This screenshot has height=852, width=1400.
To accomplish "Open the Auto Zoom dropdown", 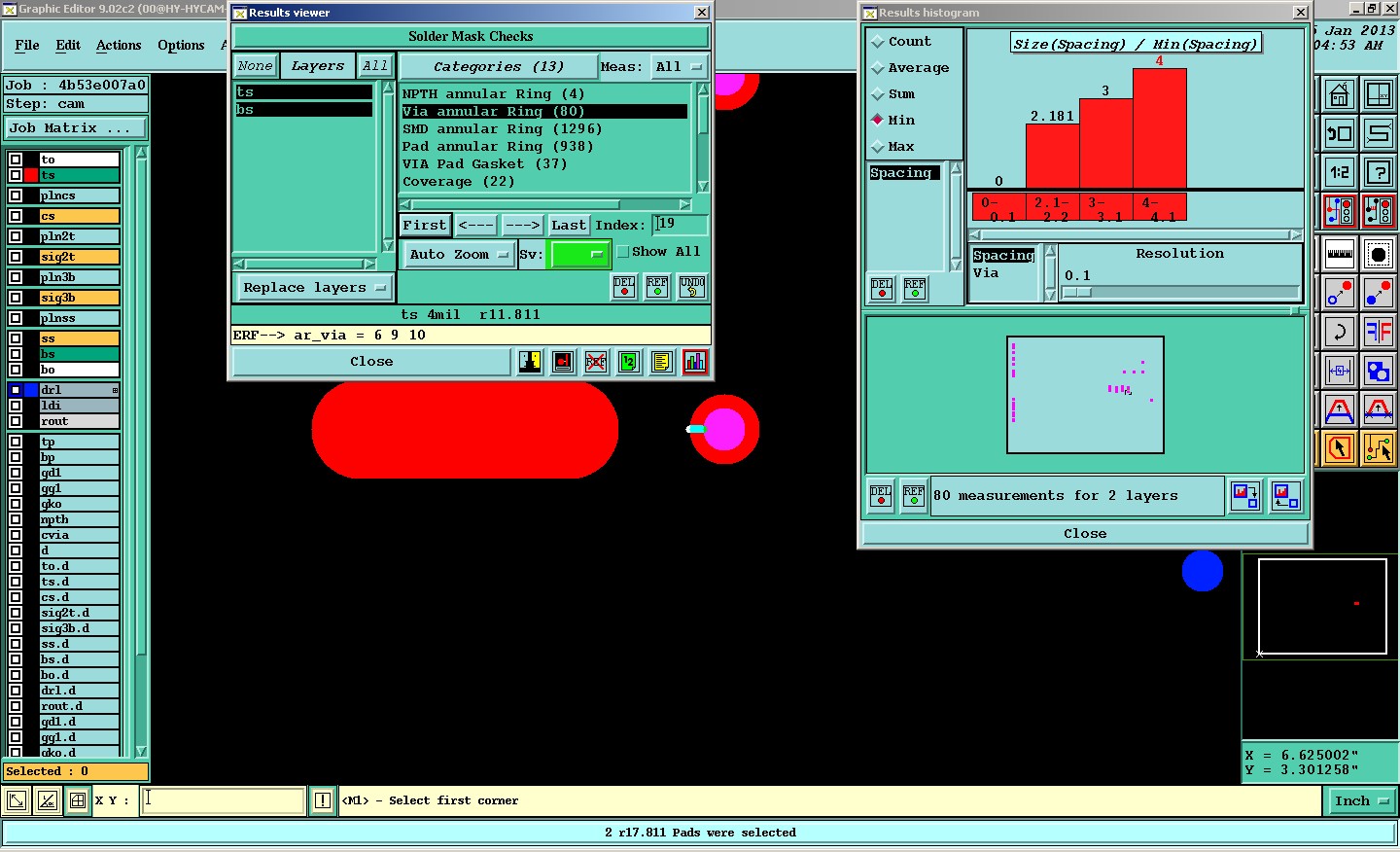I will [x=459, y=255].
